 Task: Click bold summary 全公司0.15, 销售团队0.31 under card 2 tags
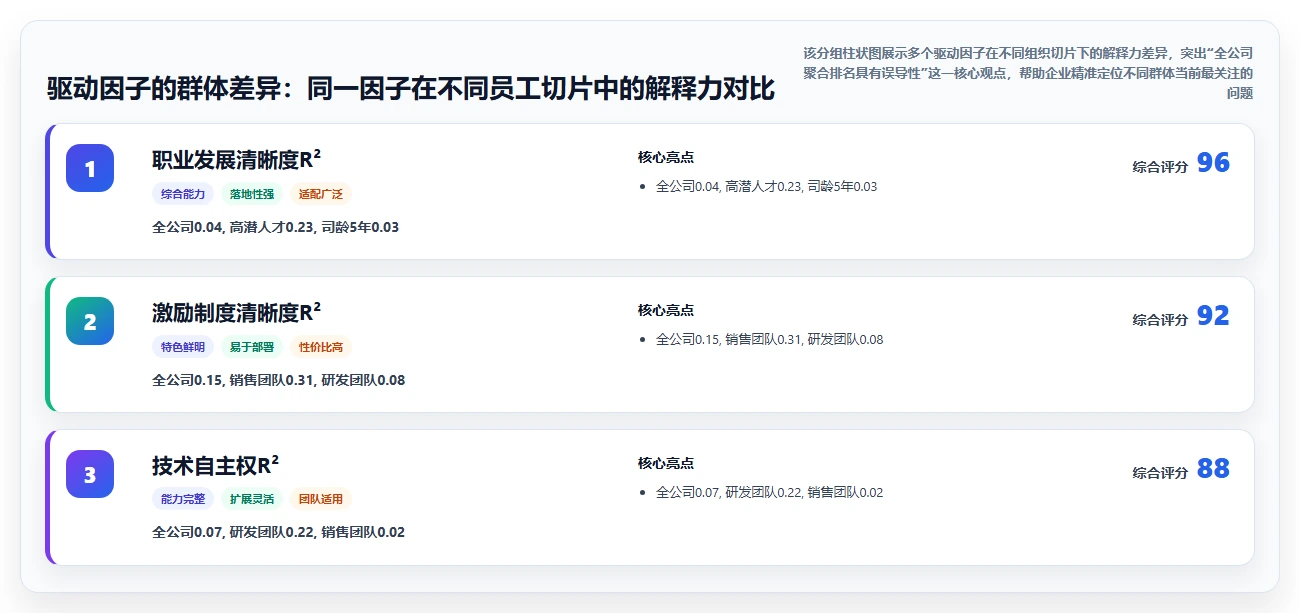pyautogui.click(x=278, y=380)
